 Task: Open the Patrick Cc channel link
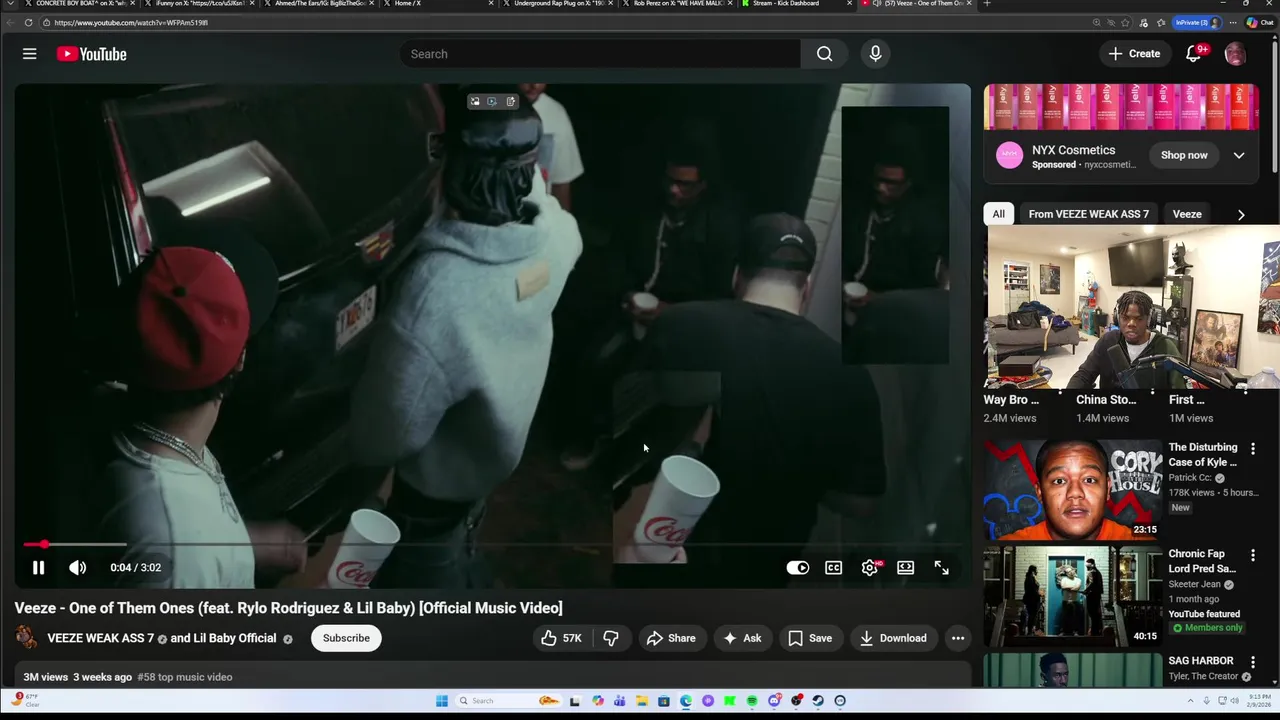(1190, 478)
